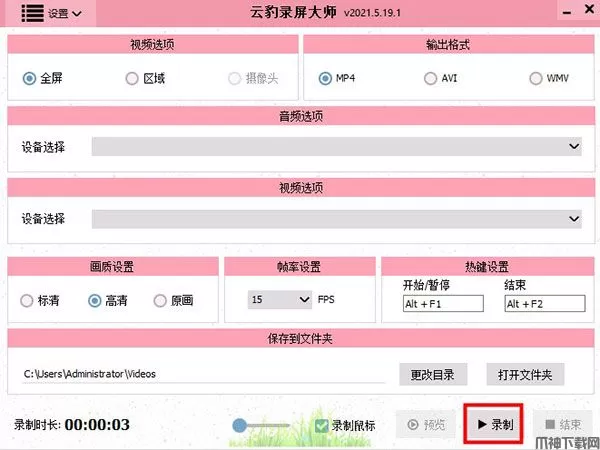Click the 输出格式 section header

point(449,45)
